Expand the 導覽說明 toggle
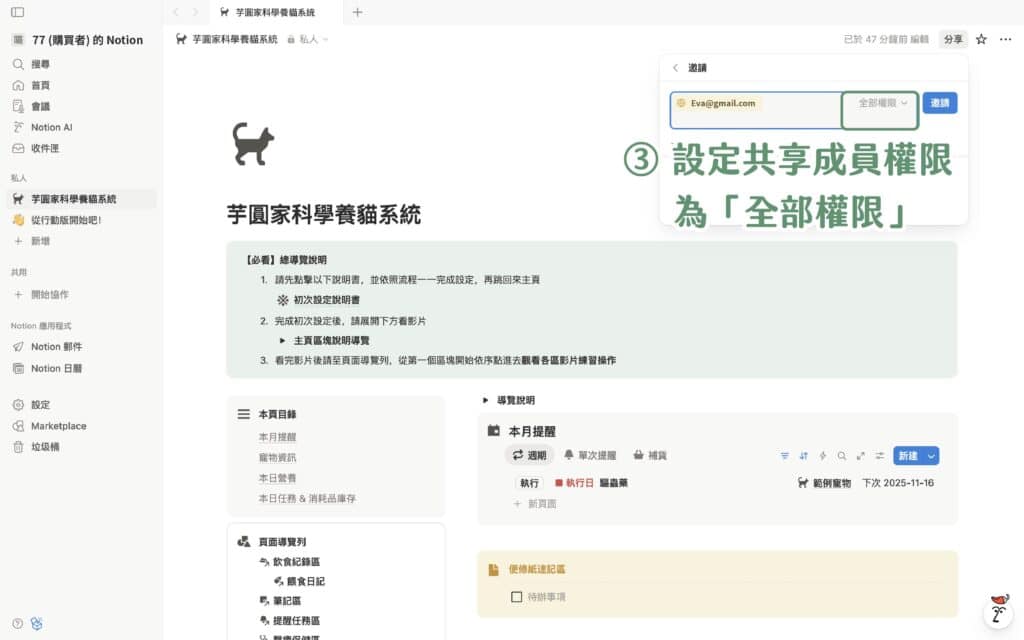Screen dimensions: 1024x640 coord(486,400)
